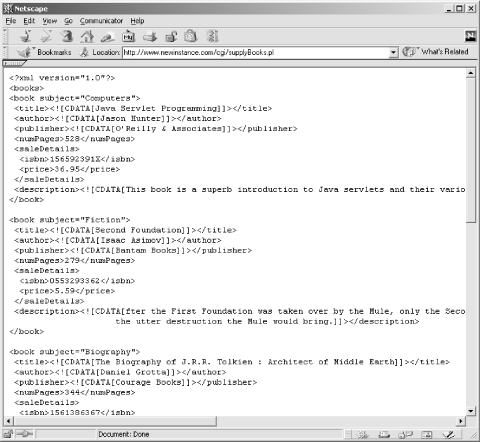Reload the page with the Reload icon

67,36
